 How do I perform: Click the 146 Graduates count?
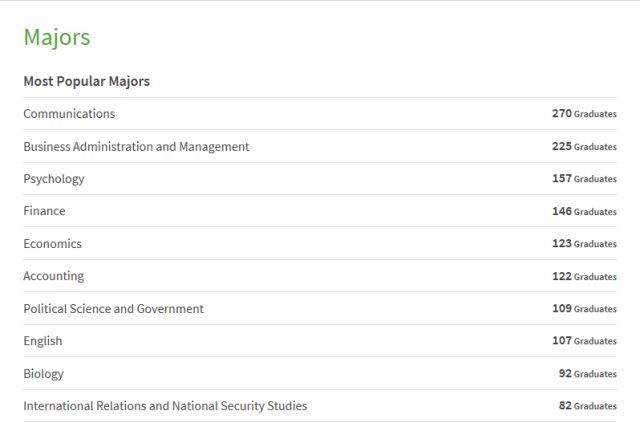(584, 212)
